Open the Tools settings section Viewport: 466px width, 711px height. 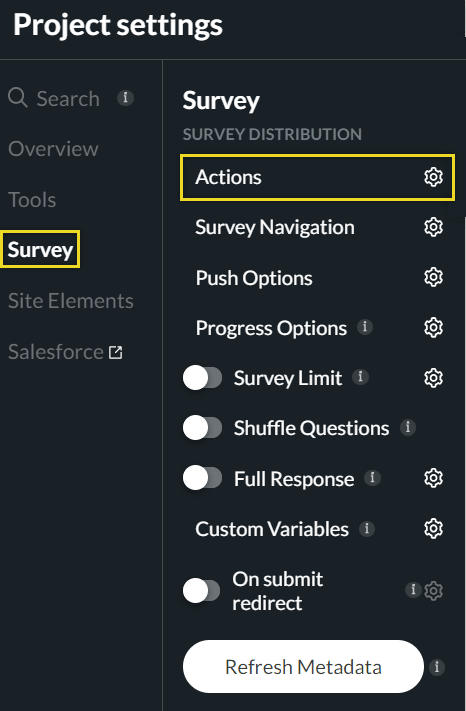point(32,200)
